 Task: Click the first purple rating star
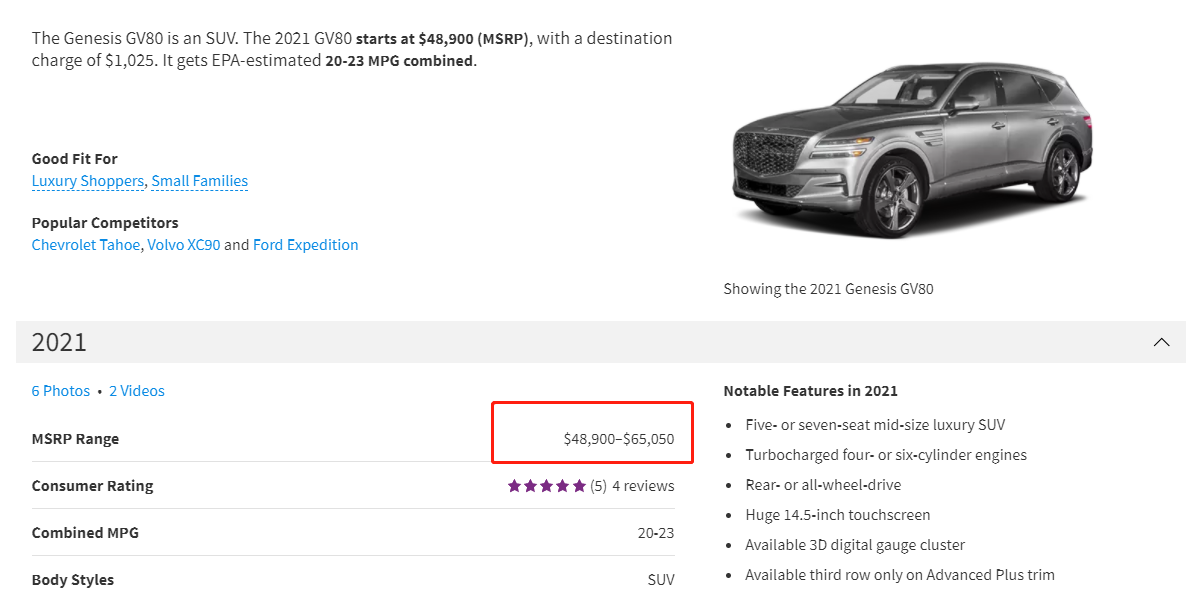coord(515,486)
